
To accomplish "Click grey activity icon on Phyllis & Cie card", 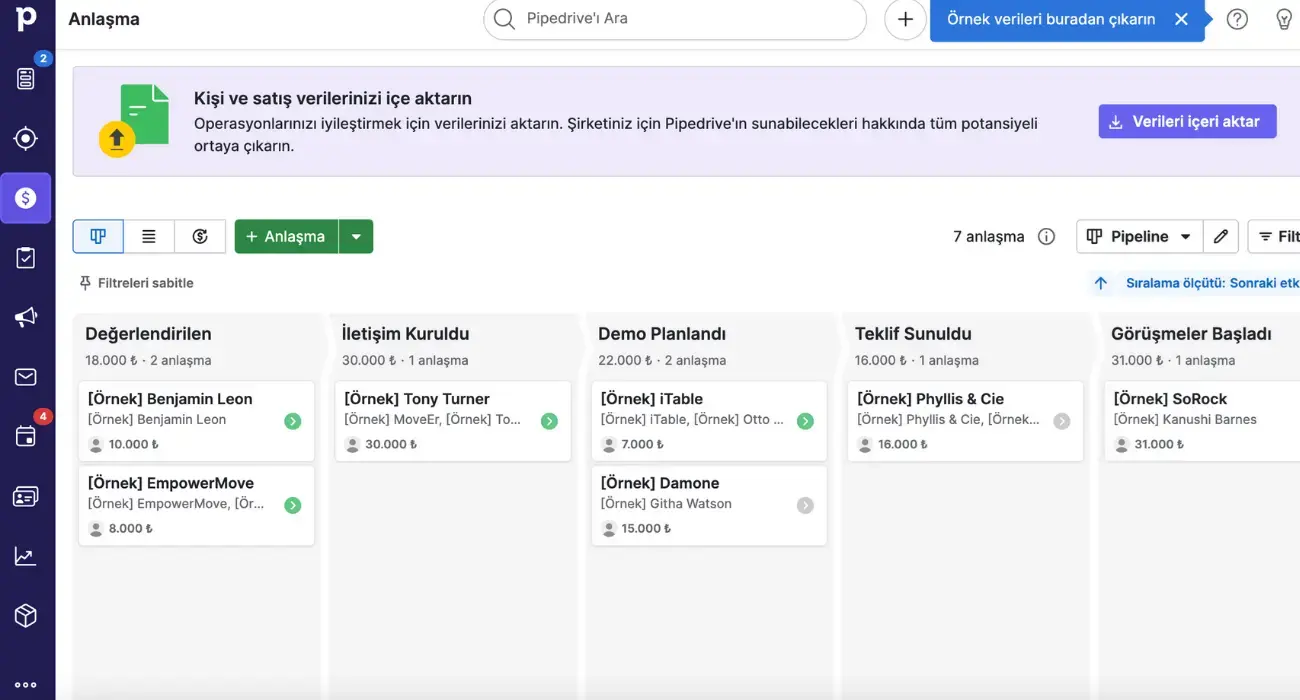I will pos(1062,421).
